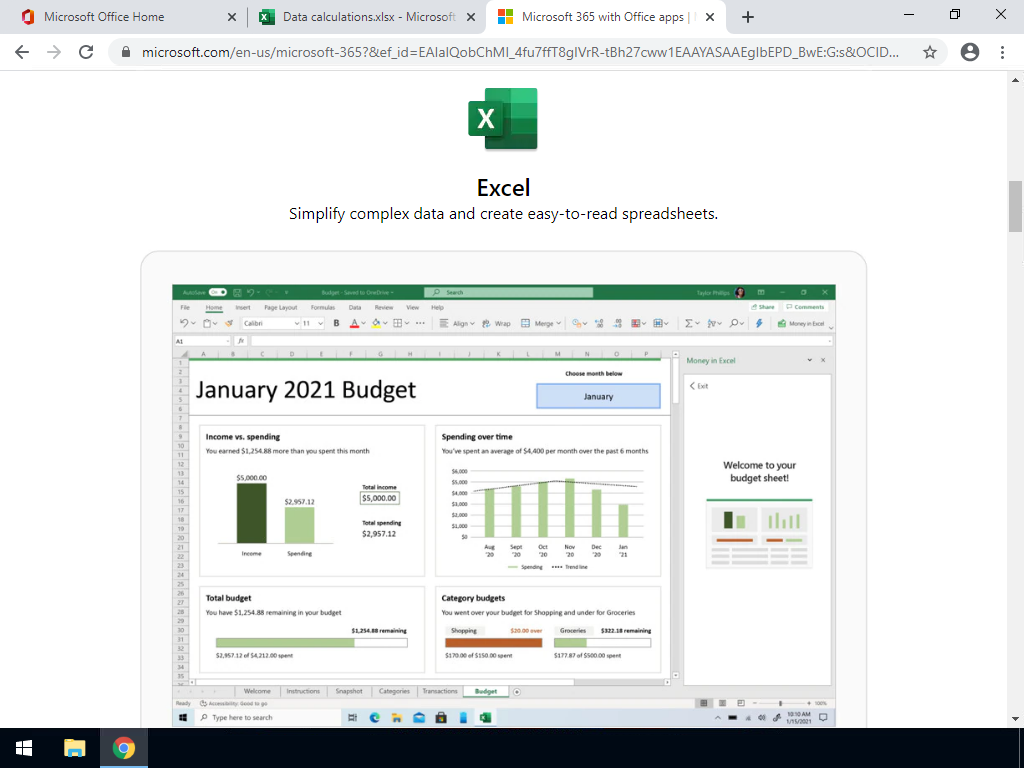
Task: Click the more options ellipsis in Excel ribbon
Action: pyautogui.click(x=420, y=323)
